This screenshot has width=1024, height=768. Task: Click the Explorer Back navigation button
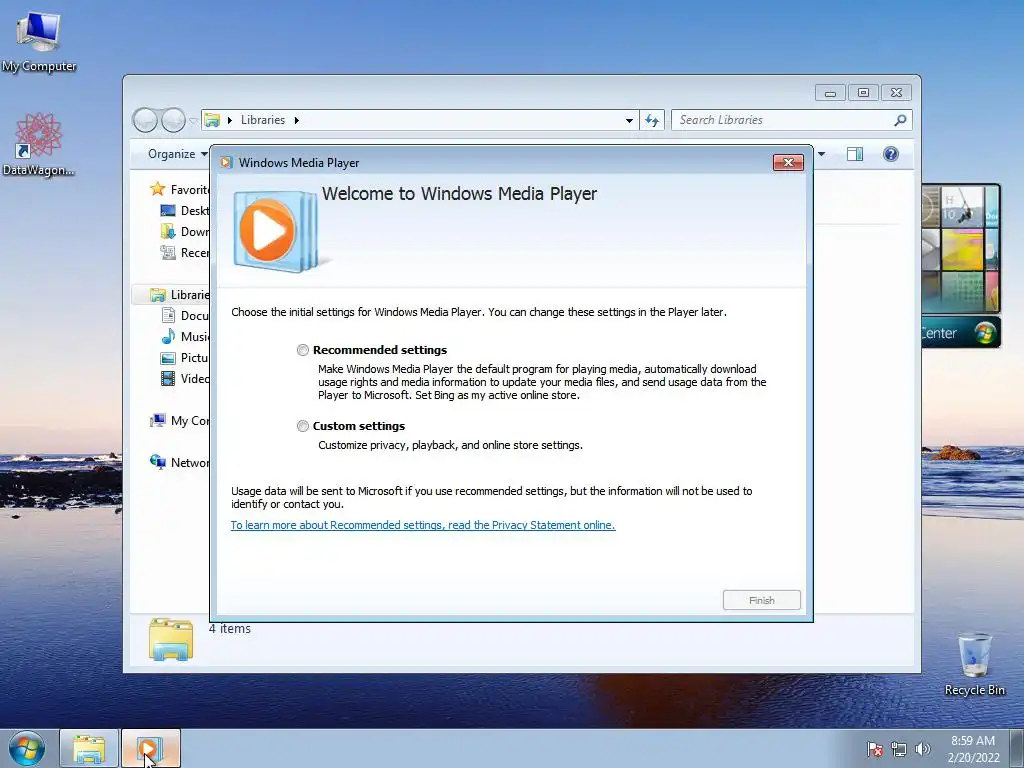[145, 120]
